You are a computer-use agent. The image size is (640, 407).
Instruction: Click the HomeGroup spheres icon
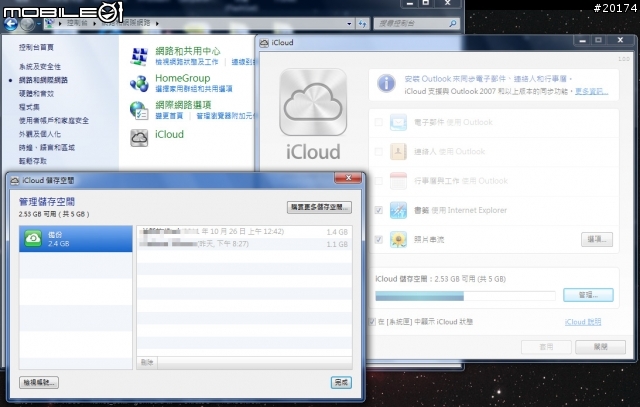[x=139, y=83]
